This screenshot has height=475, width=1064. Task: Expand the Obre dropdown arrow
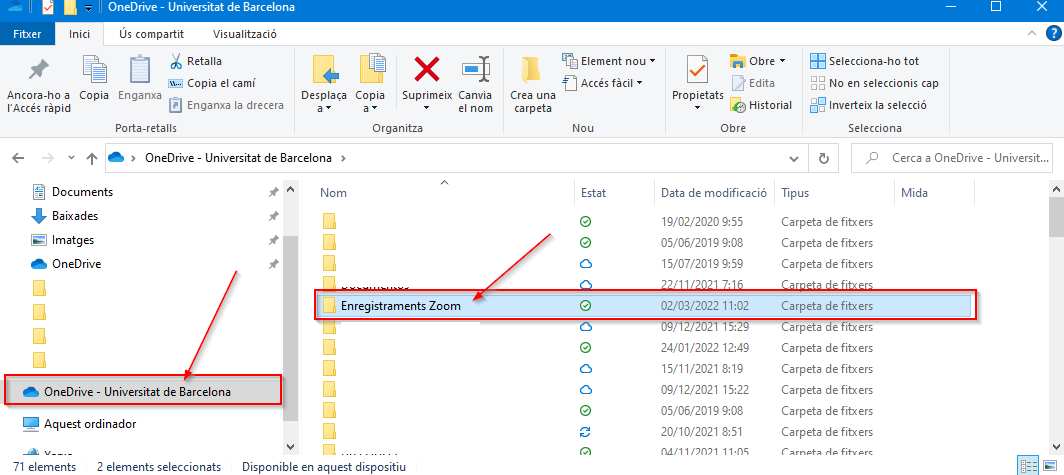coord(782,61)
